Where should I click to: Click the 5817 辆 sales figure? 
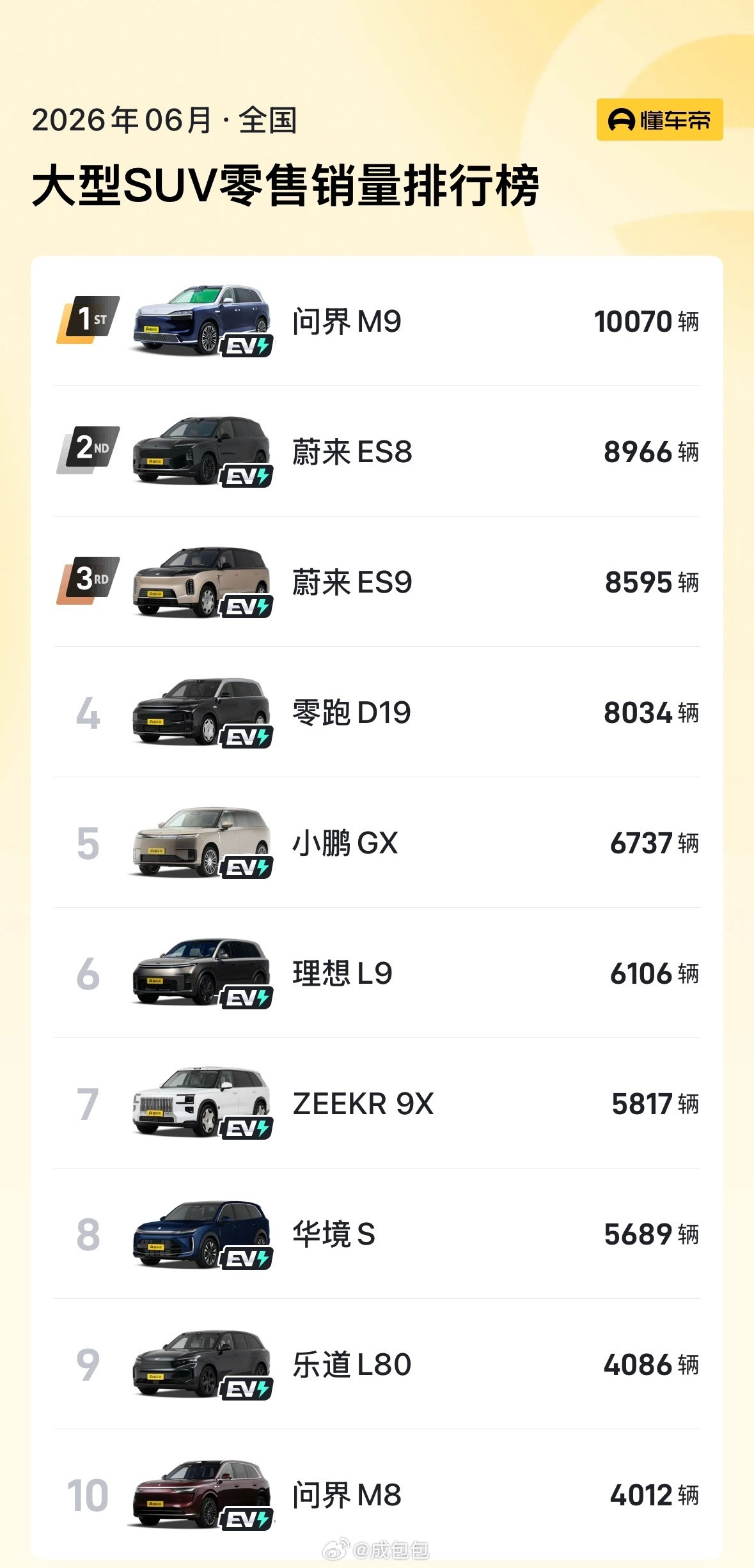(x=656, y=1103)
